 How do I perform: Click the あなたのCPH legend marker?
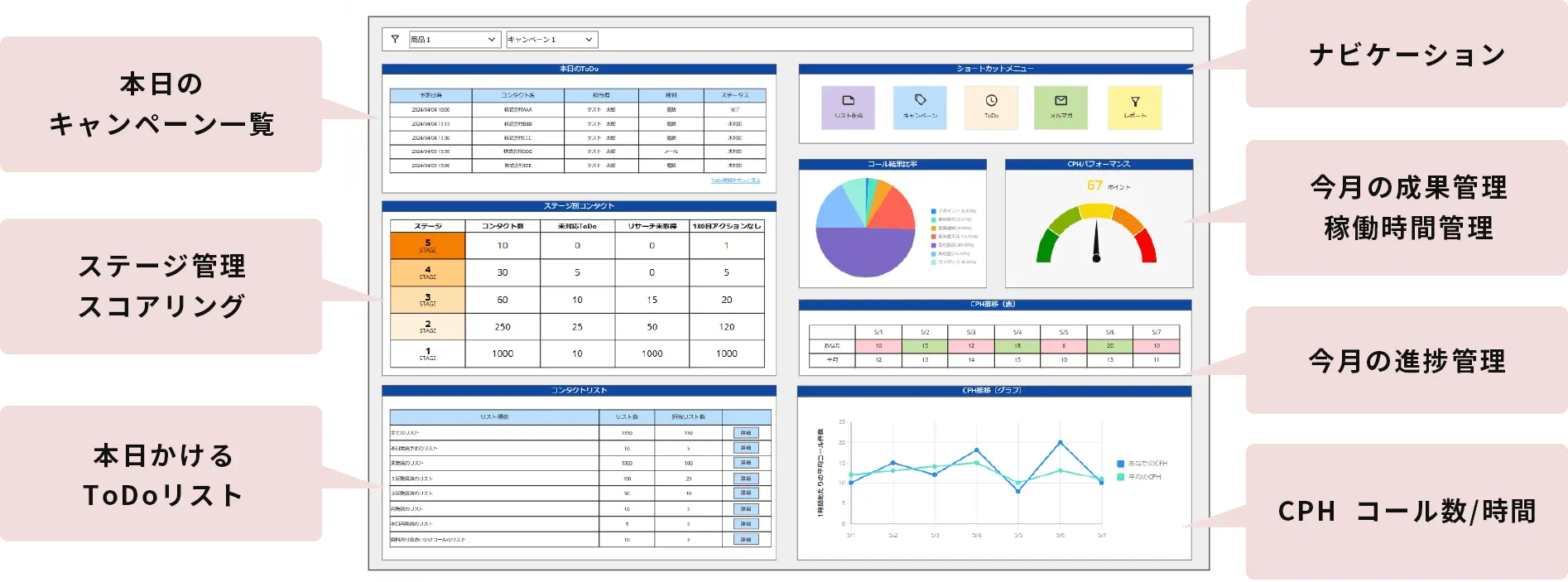(x=1121, y=464)
